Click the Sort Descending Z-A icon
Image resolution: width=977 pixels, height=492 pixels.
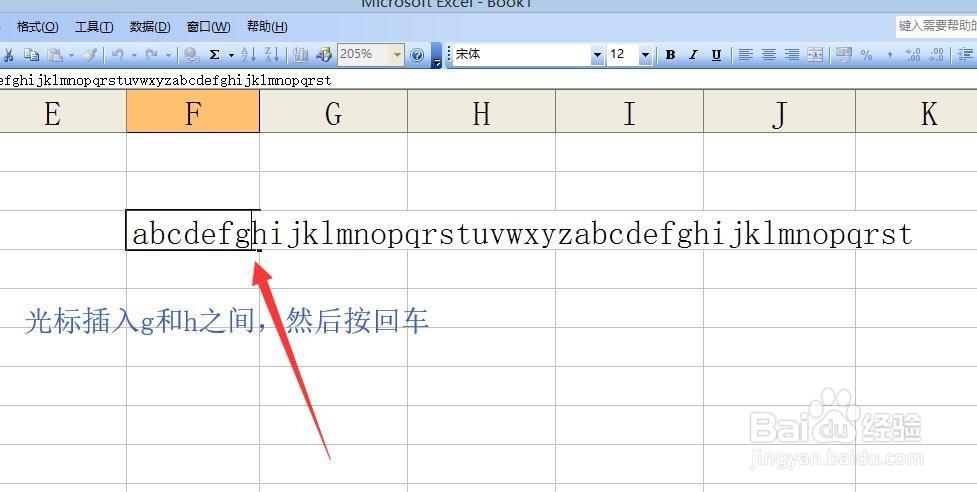(x=272, y=55)
